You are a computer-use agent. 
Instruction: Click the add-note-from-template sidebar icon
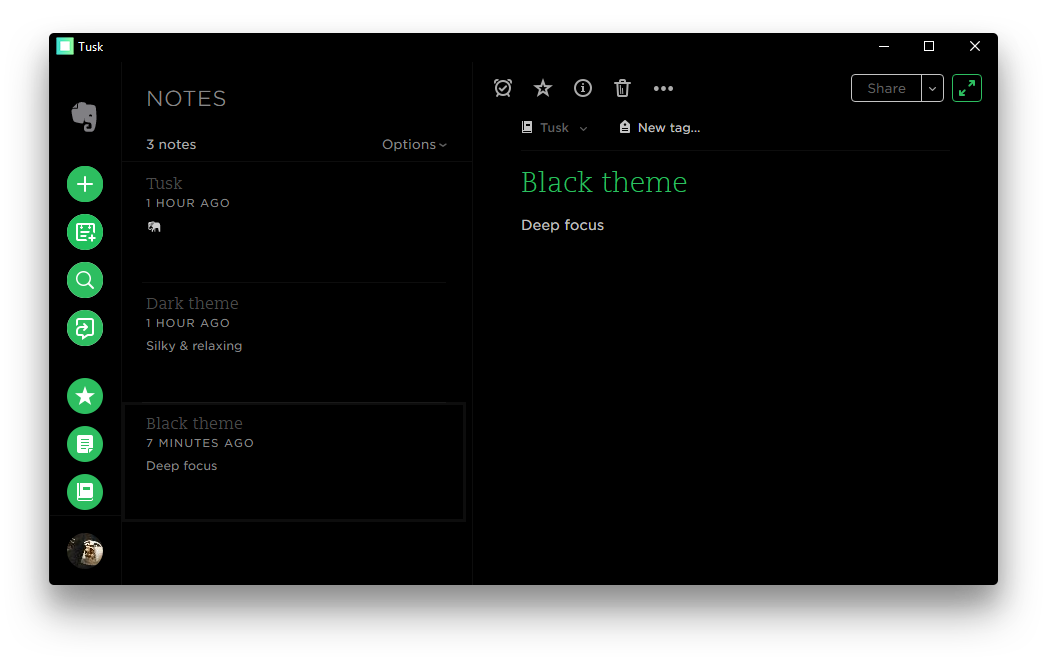click(85, 232)
